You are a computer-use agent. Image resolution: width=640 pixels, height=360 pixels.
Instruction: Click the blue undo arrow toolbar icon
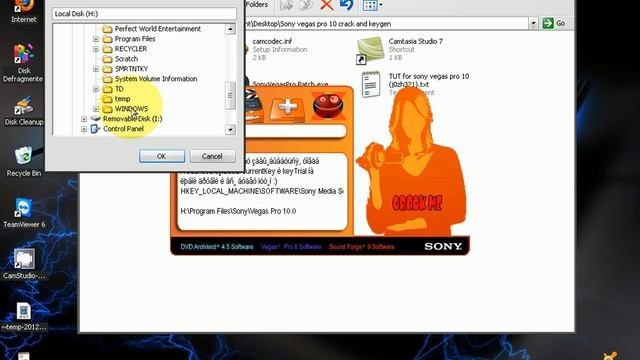[347, 5]
